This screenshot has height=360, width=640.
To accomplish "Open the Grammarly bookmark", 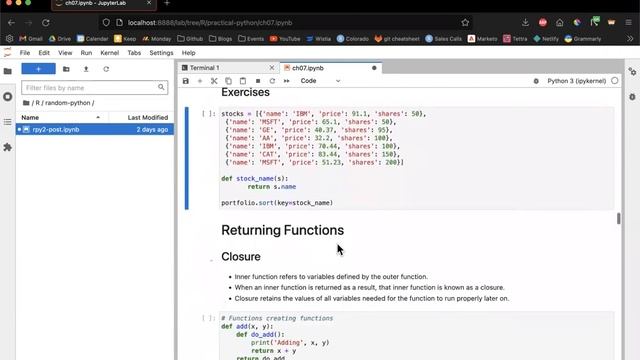I will [x=583, y=39].
